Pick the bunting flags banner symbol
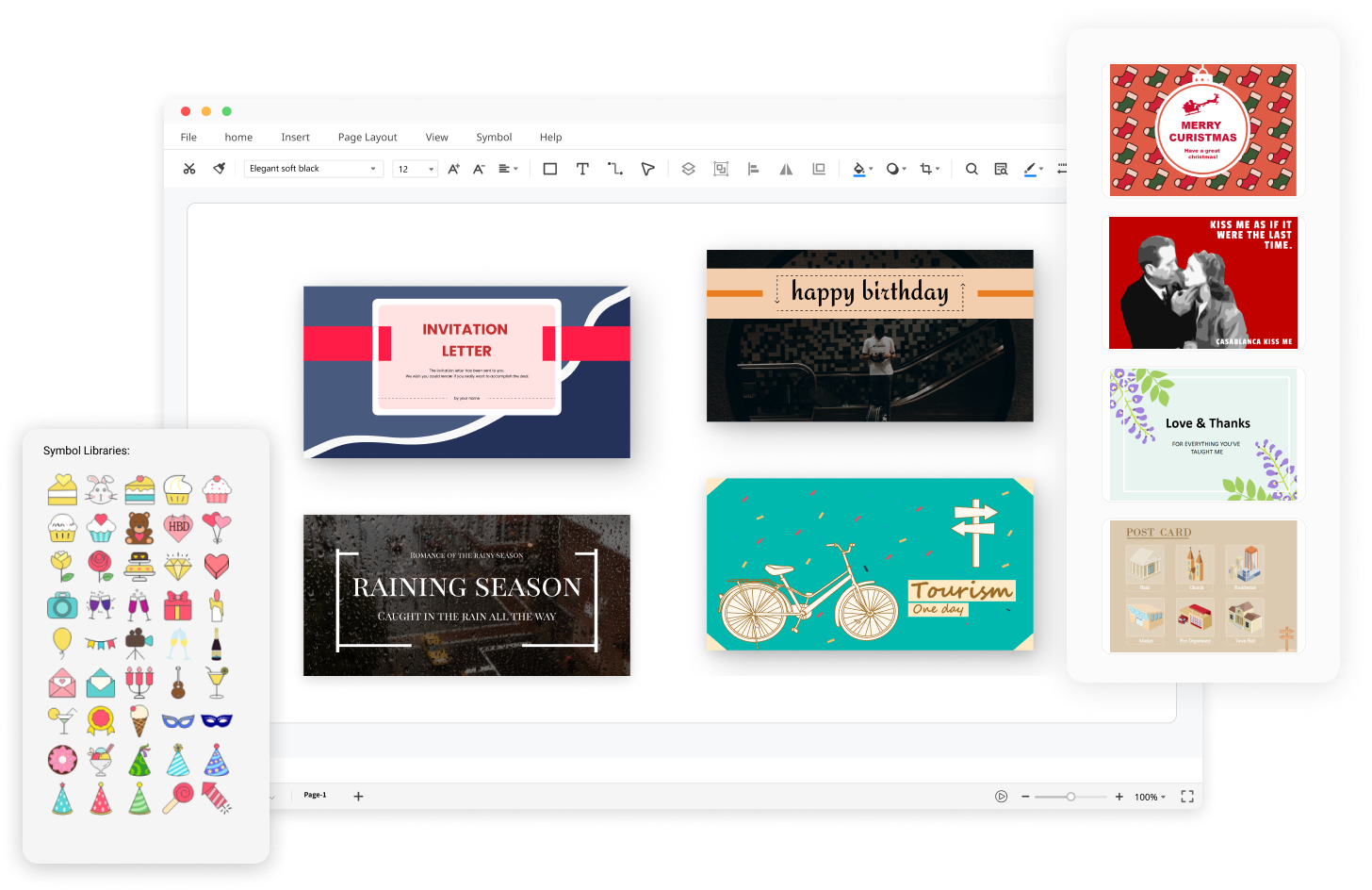This screenshot has height=890, width=1372. (x=101, y=645)
